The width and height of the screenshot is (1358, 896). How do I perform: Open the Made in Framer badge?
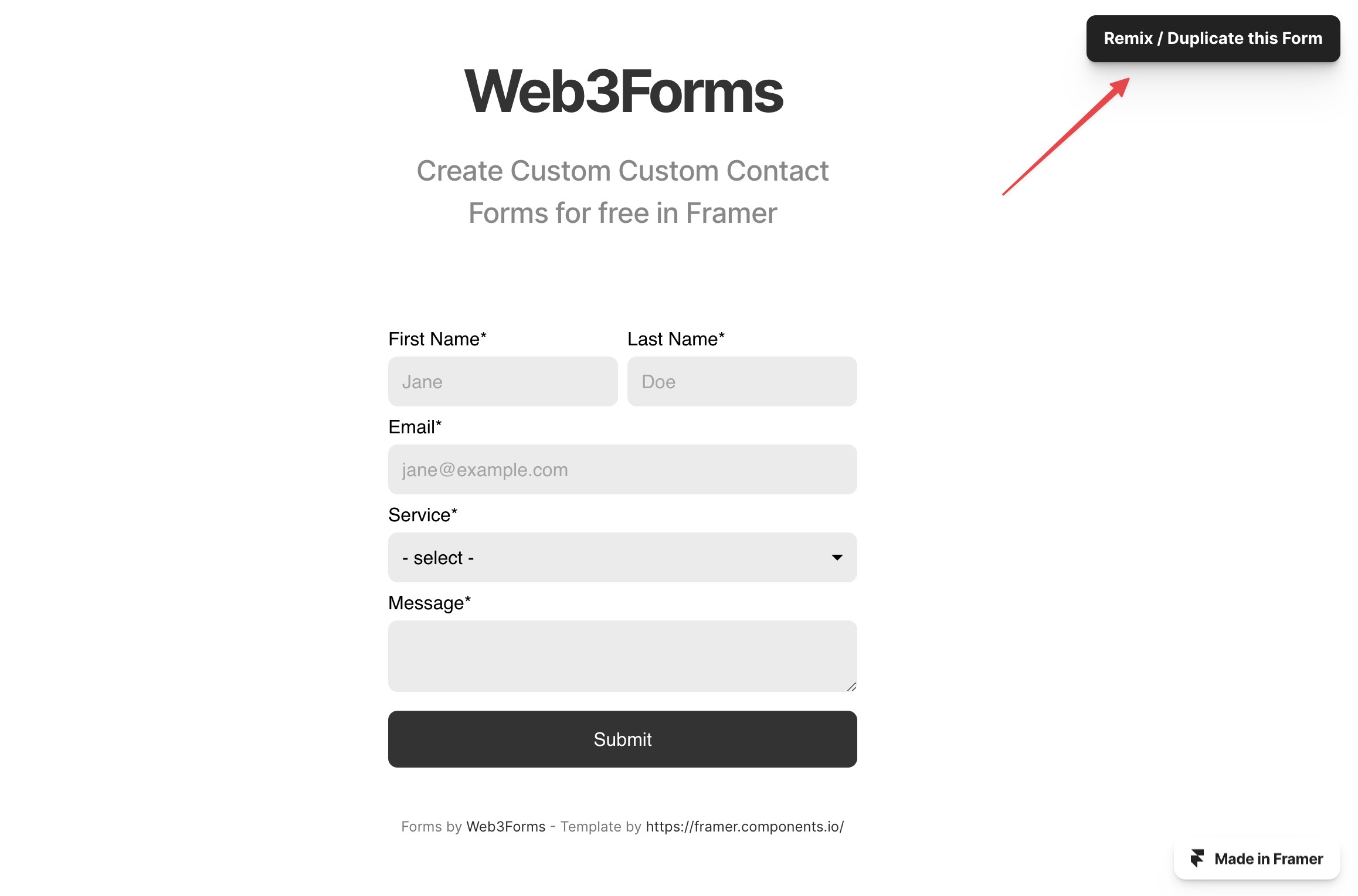tap(1257, 858)
